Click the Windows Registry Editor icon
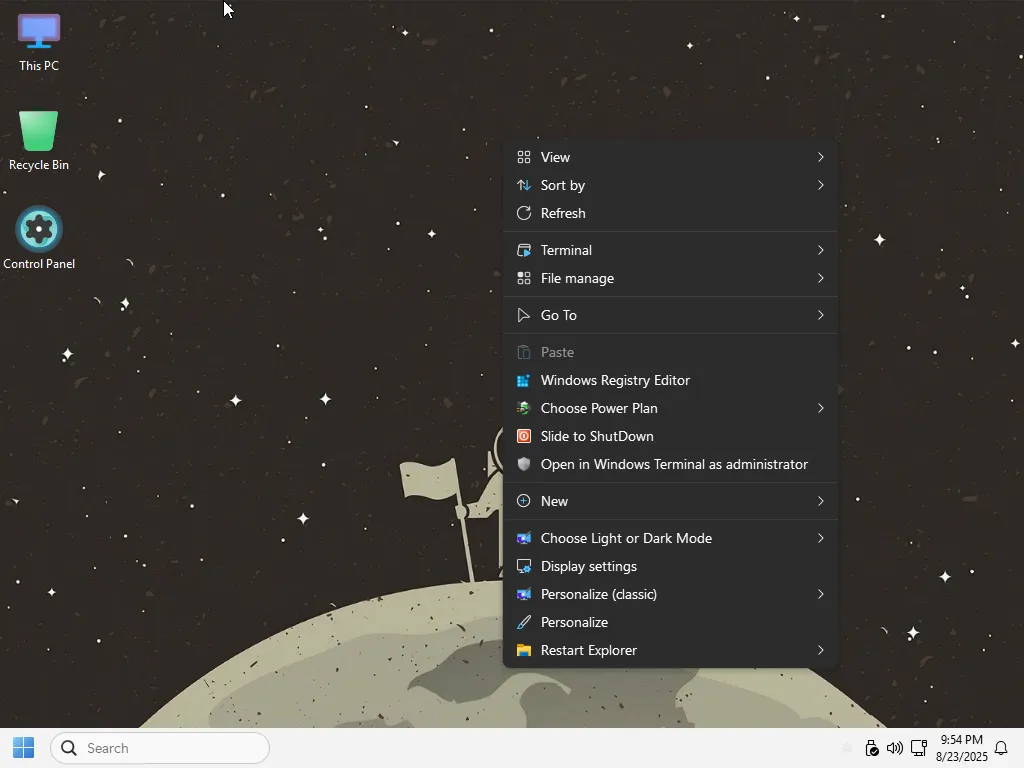 (x=524, y=381)
